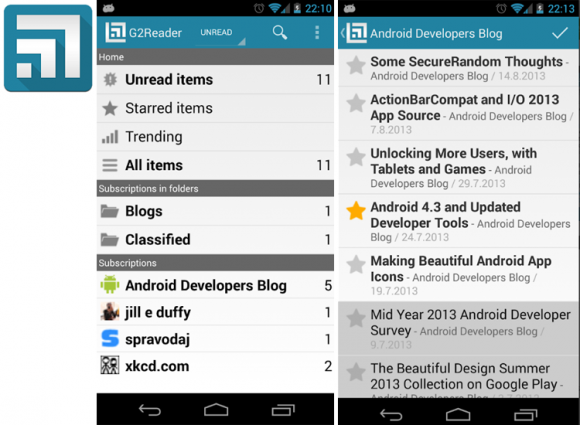
Task: Unstar the Android 4.3 and Updated Developer Tools article
Action: coord(356,210)
